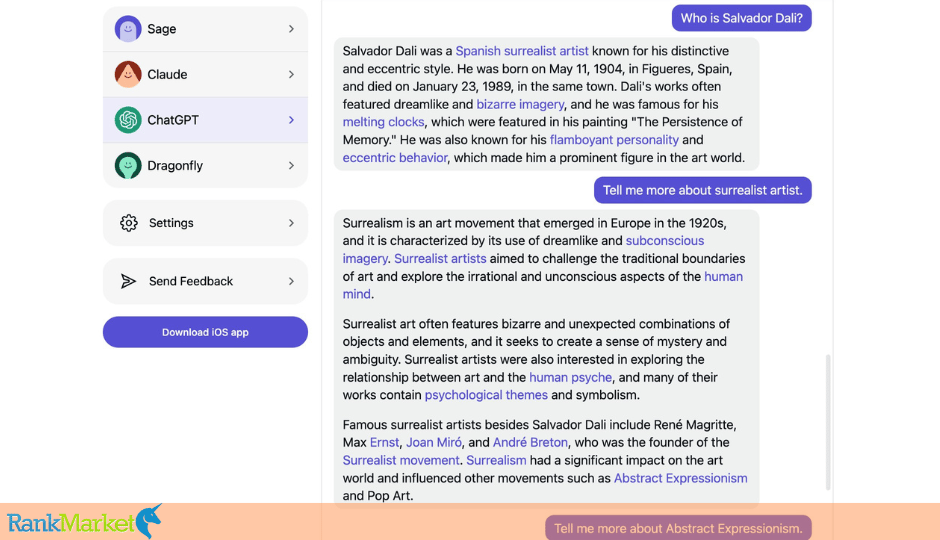
Task: Click the Send Feedback paper plane icon
Action: (x=128, y=281)
